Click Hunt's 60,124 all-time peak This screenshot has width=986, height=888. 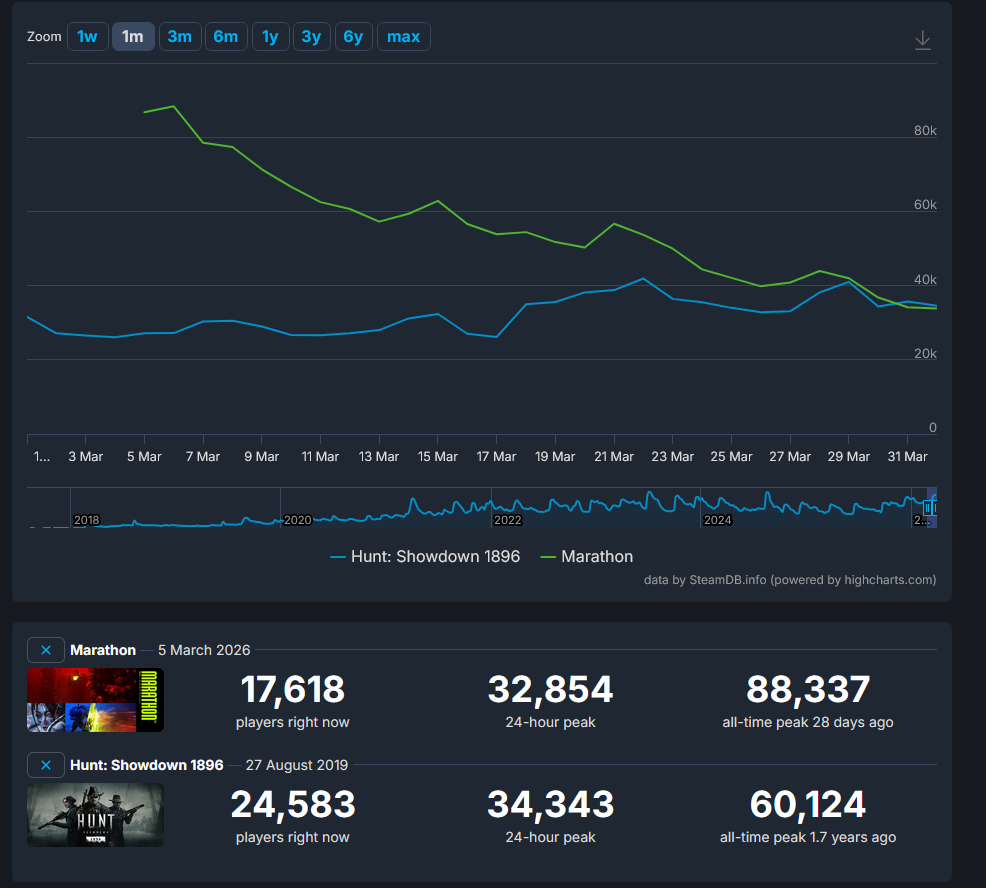click(x=808, y=804)
